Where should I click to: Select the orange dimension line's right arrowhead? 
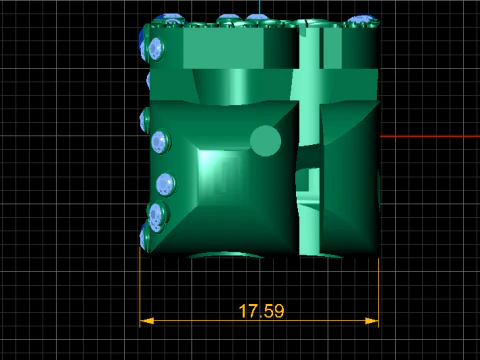pos(372,321)
